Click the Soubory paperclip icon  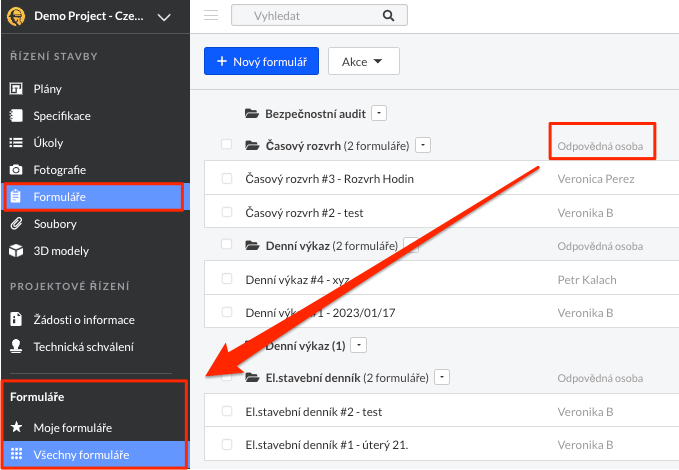coord(16,224)
